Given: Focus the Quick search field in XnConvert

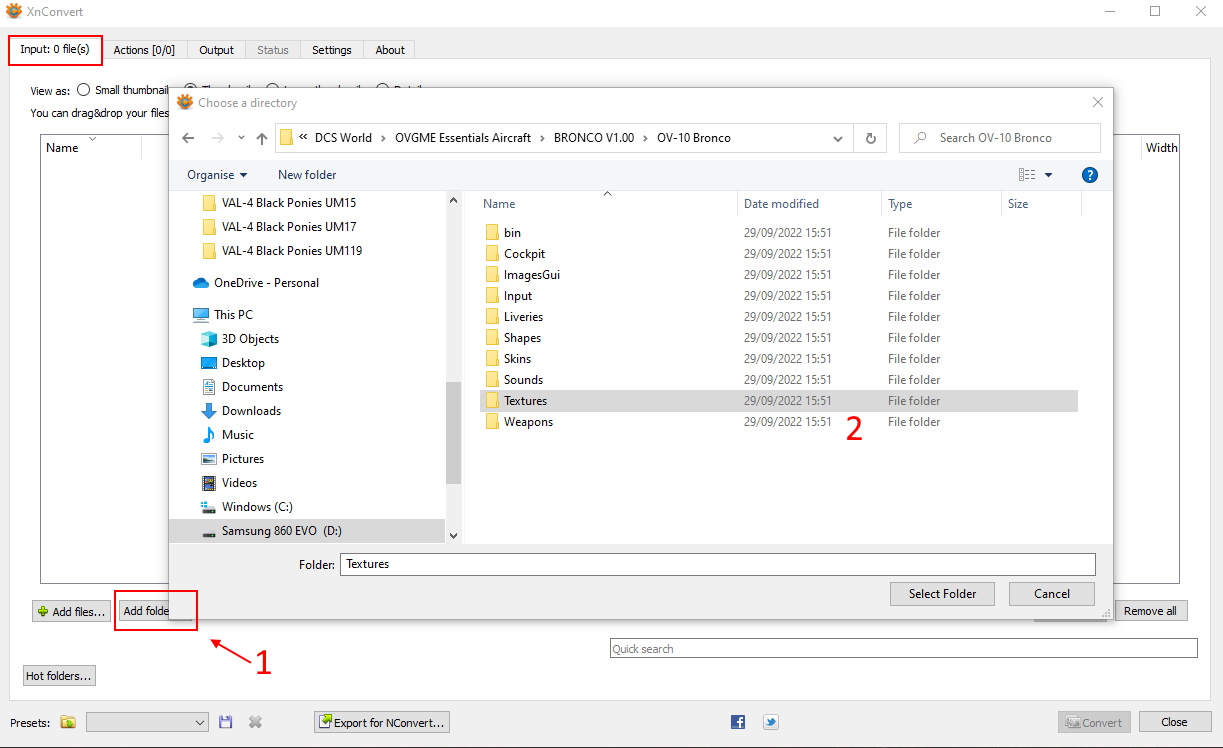Looking at the screenshot, I should pos(904,649).
